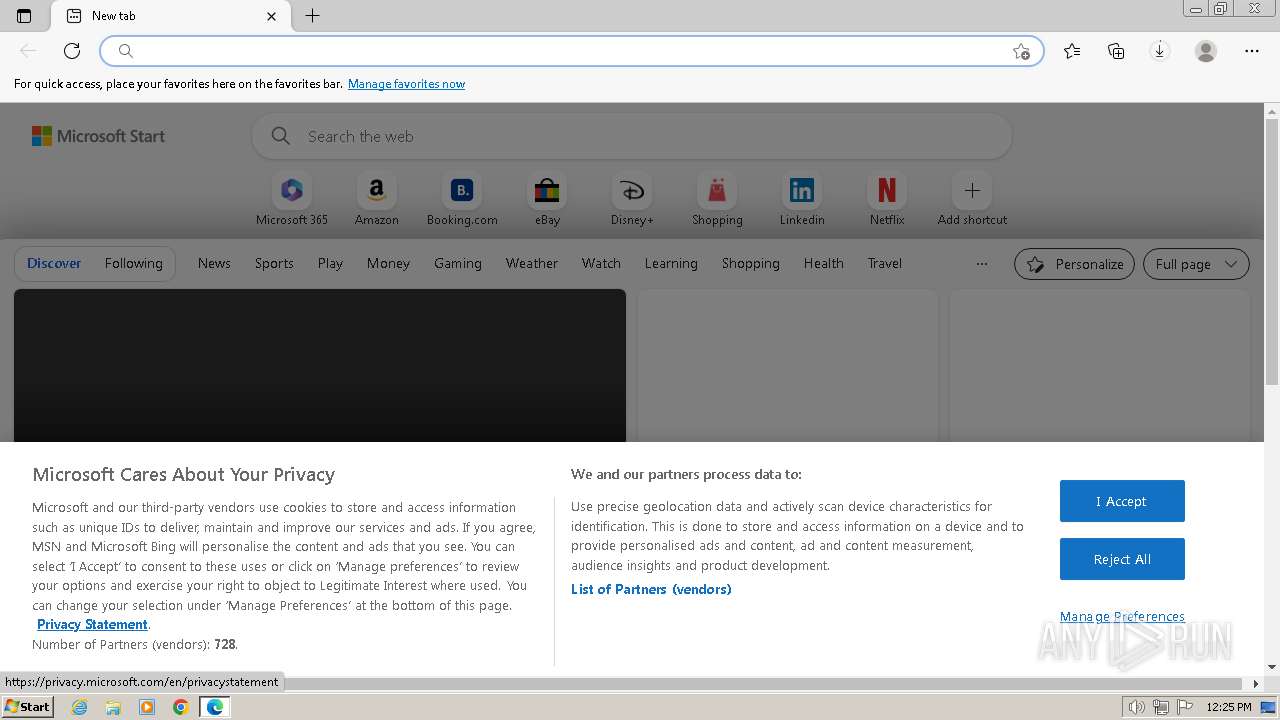Click the browser back arrow
This screenshot has width=1280, height=720.
(28, 51)
